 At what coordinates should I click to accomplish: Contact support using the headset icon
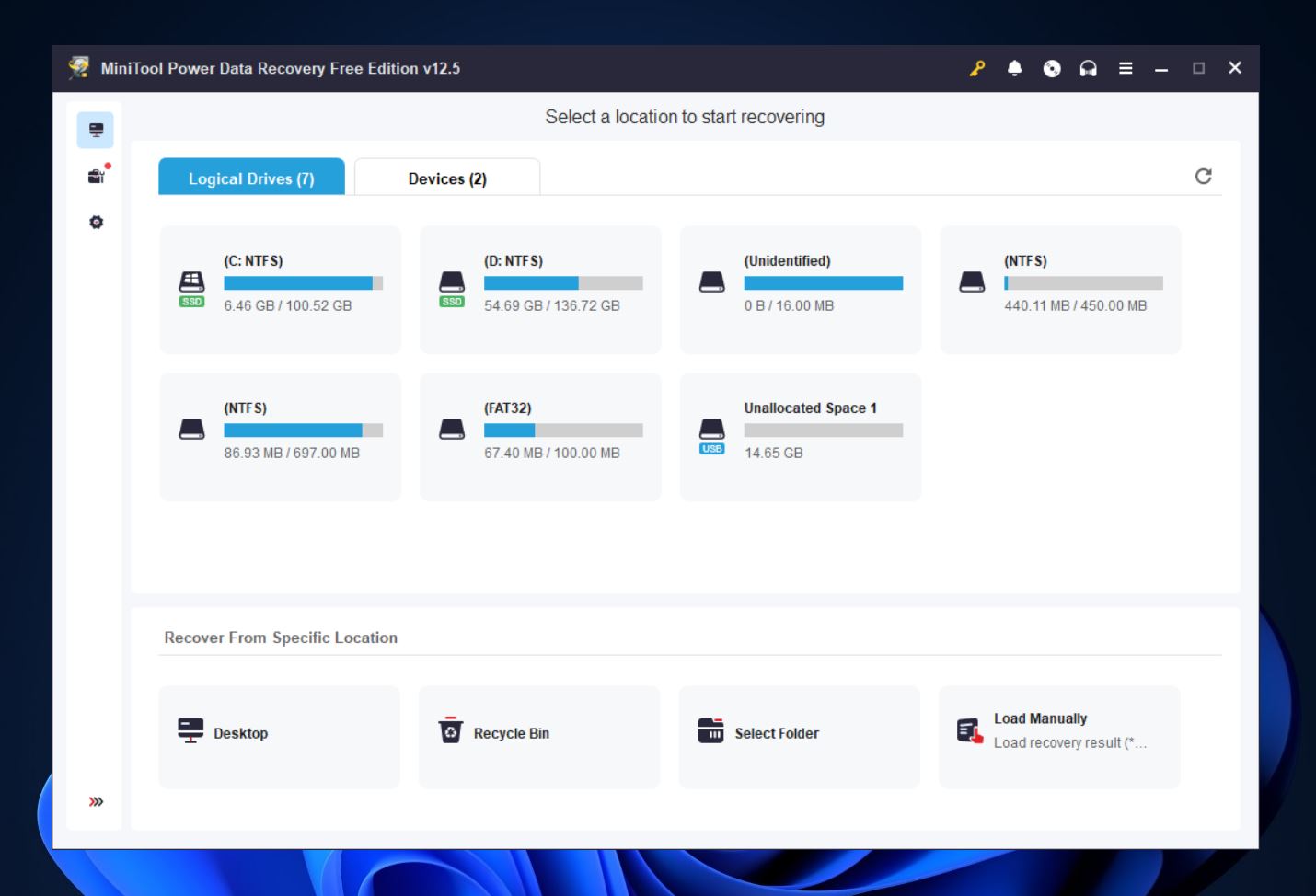[1089, 68]
